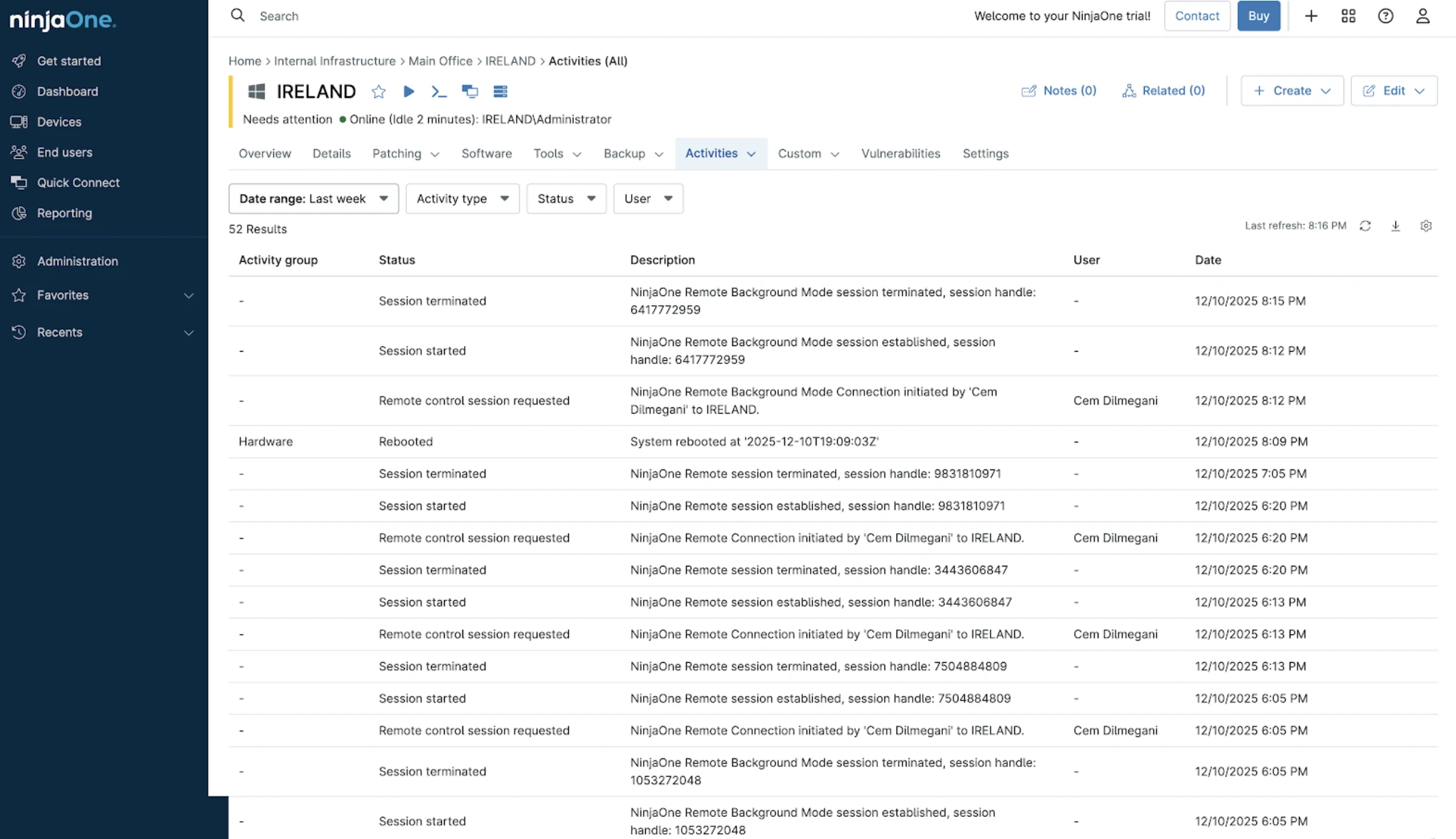Click the remote connect screens icon
1456x839 pixels.
pyautogui.click(x=470, y=91)
